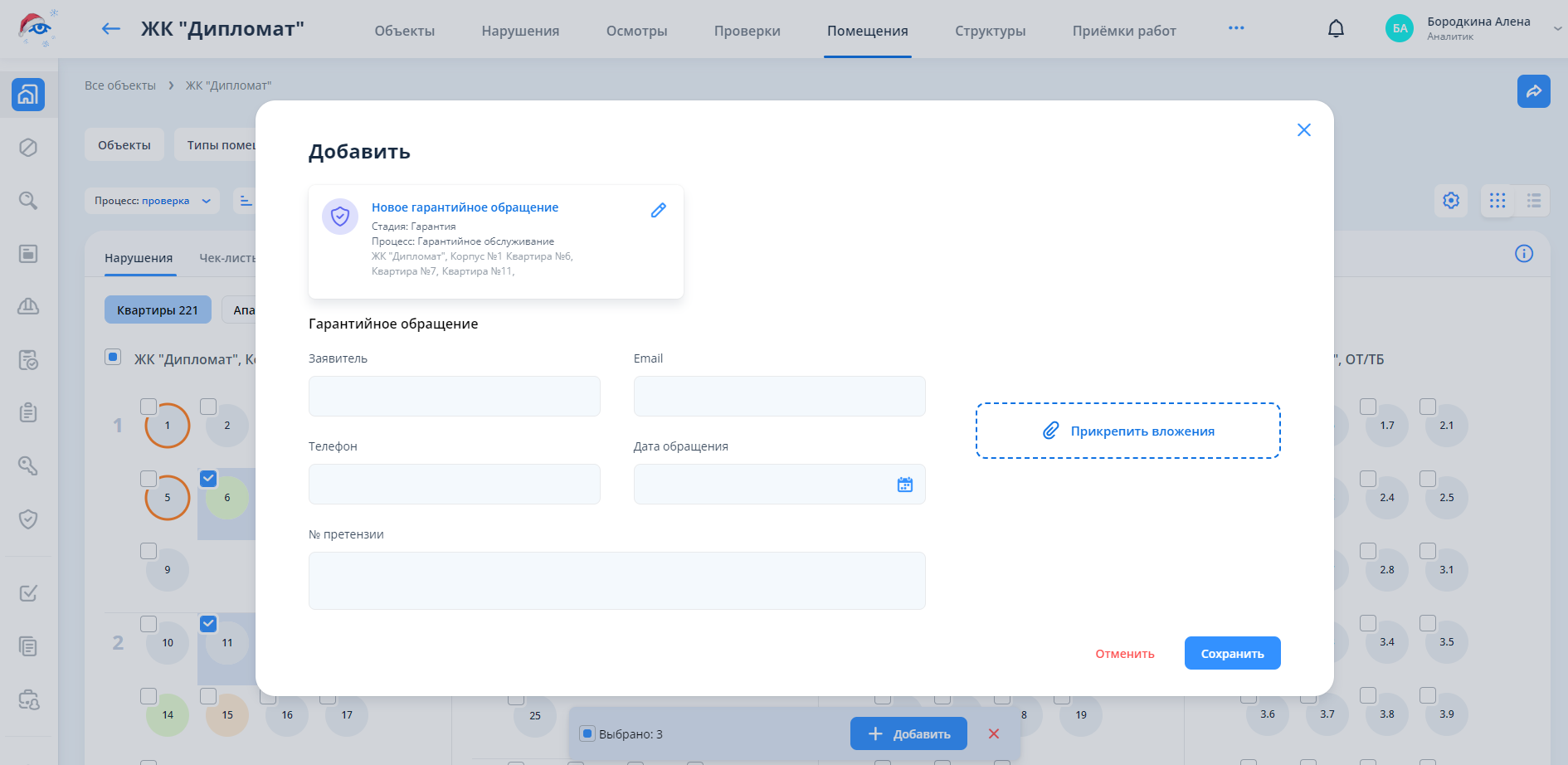Click the info icon in the panel header

pyautogui.click(x=1523, y=254)
